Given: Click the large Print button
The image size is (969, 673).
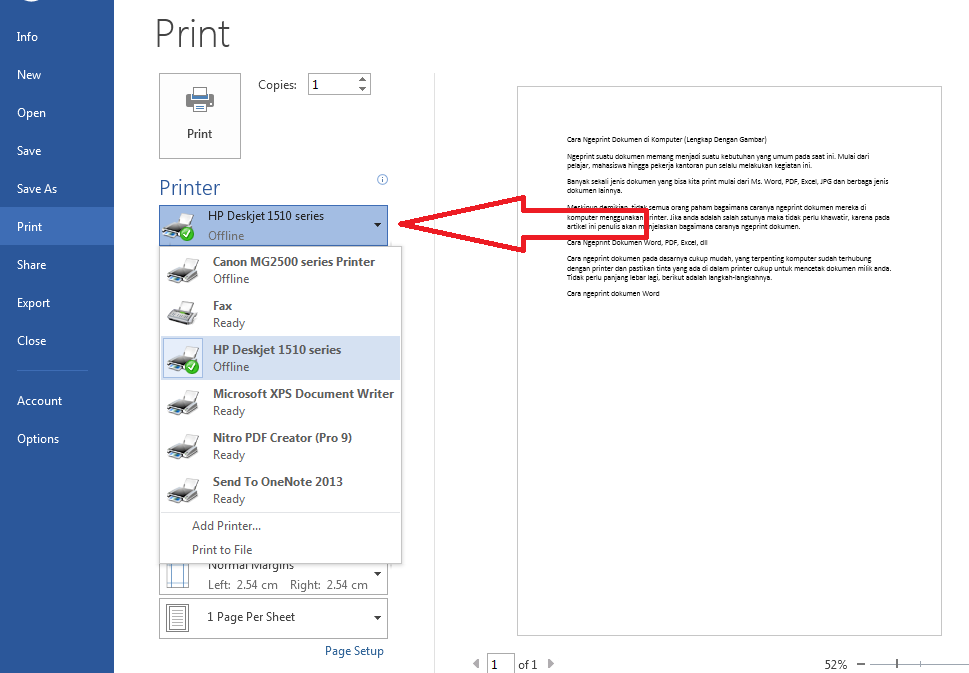Looking at the screenshot, I should (200, 116).
